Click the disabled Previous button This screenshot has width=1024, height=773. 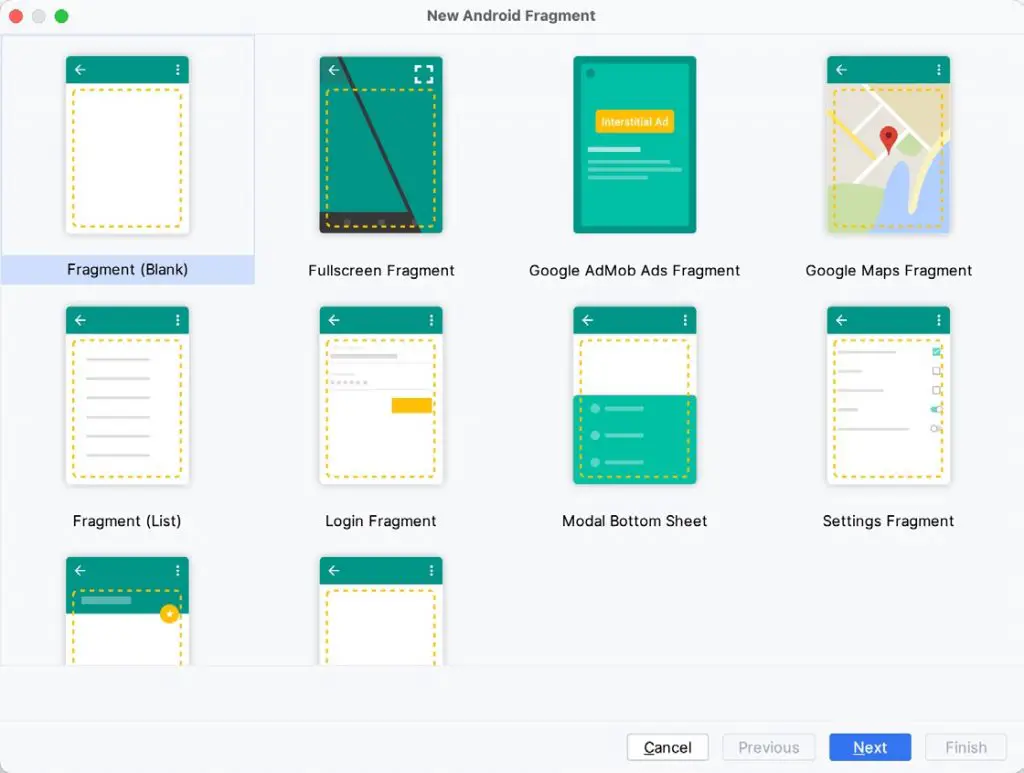tap(768, 747)
